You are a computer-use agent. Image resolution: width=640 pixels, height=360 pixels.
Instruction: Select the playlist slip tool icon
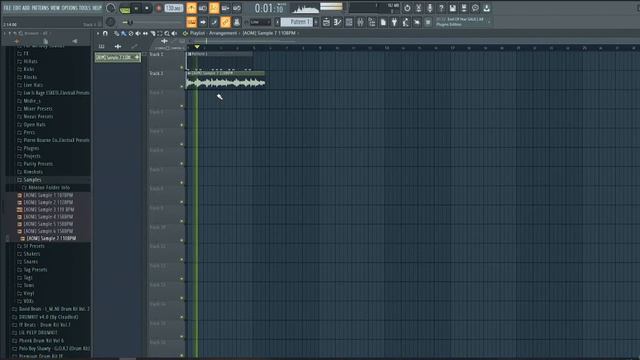pos(145,33)
